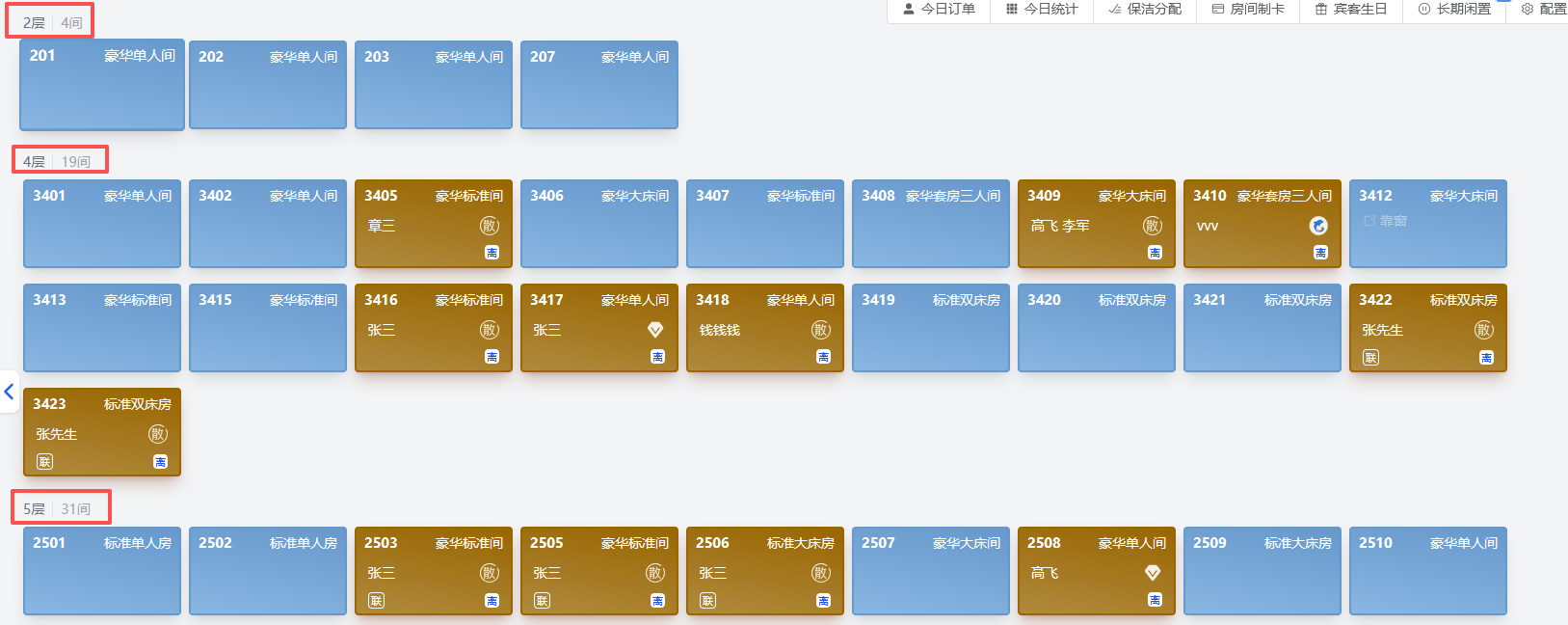Open 房间制卡 room card maker
This screenshot has width=1568, height=625.
pyautogui.click(x=1248, y=9)
